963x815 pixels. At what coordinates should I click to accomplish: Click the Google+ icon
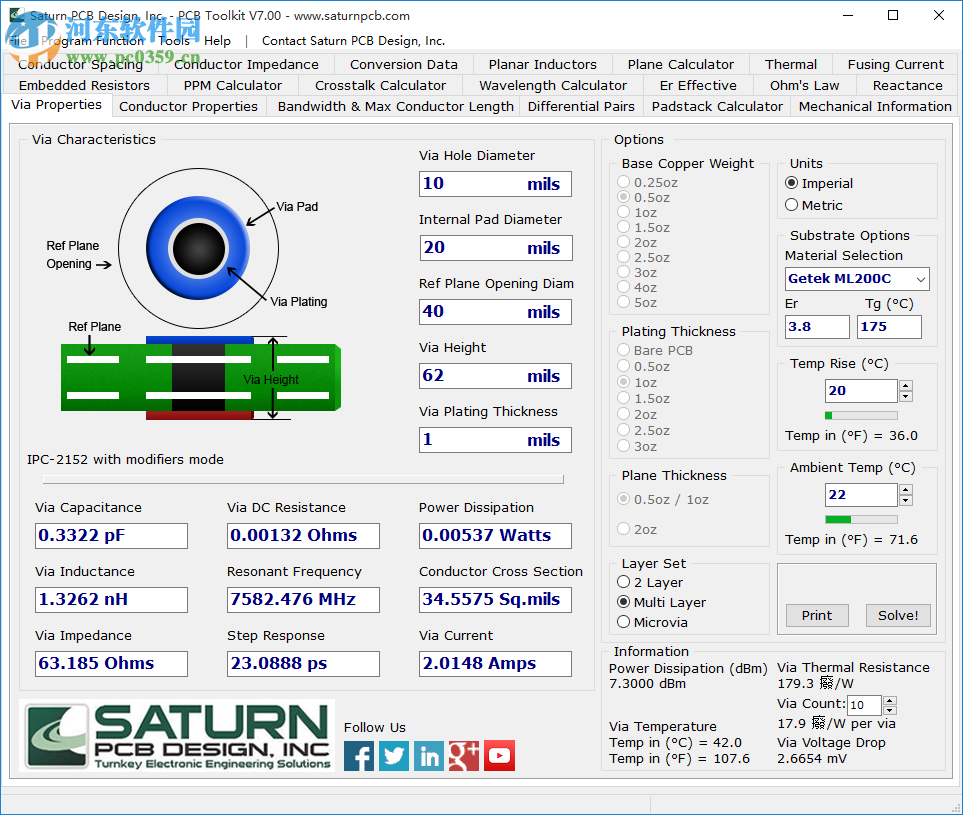(463, 756)
